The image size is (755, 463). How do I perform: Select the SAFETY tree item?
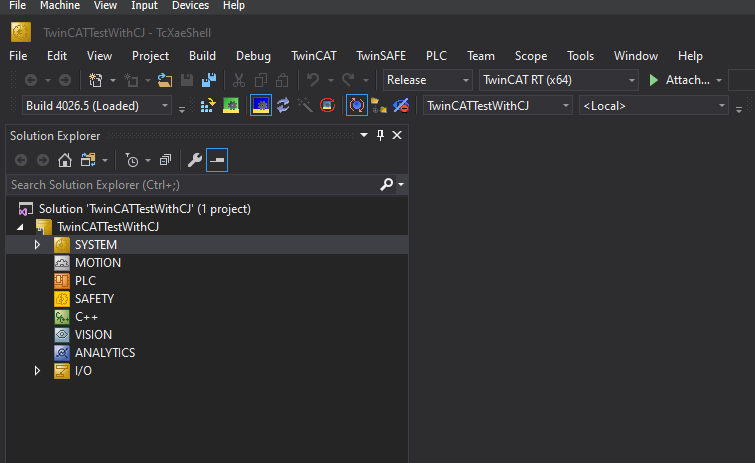coord(94,299)
